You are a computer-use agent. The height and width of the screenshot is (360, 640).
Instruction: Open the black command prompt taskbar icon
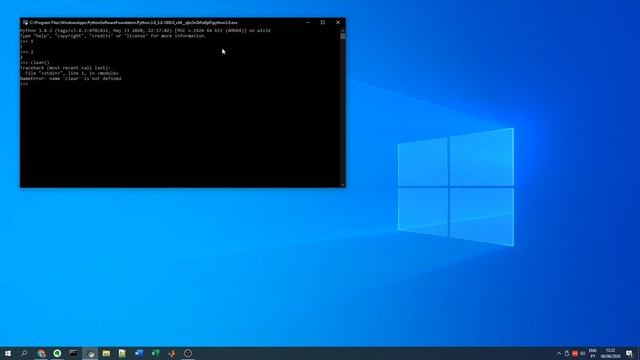(73, 353)
